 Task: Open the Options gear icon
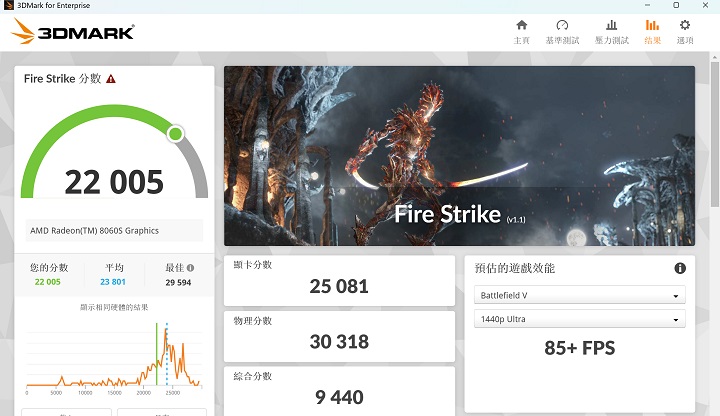685,25
